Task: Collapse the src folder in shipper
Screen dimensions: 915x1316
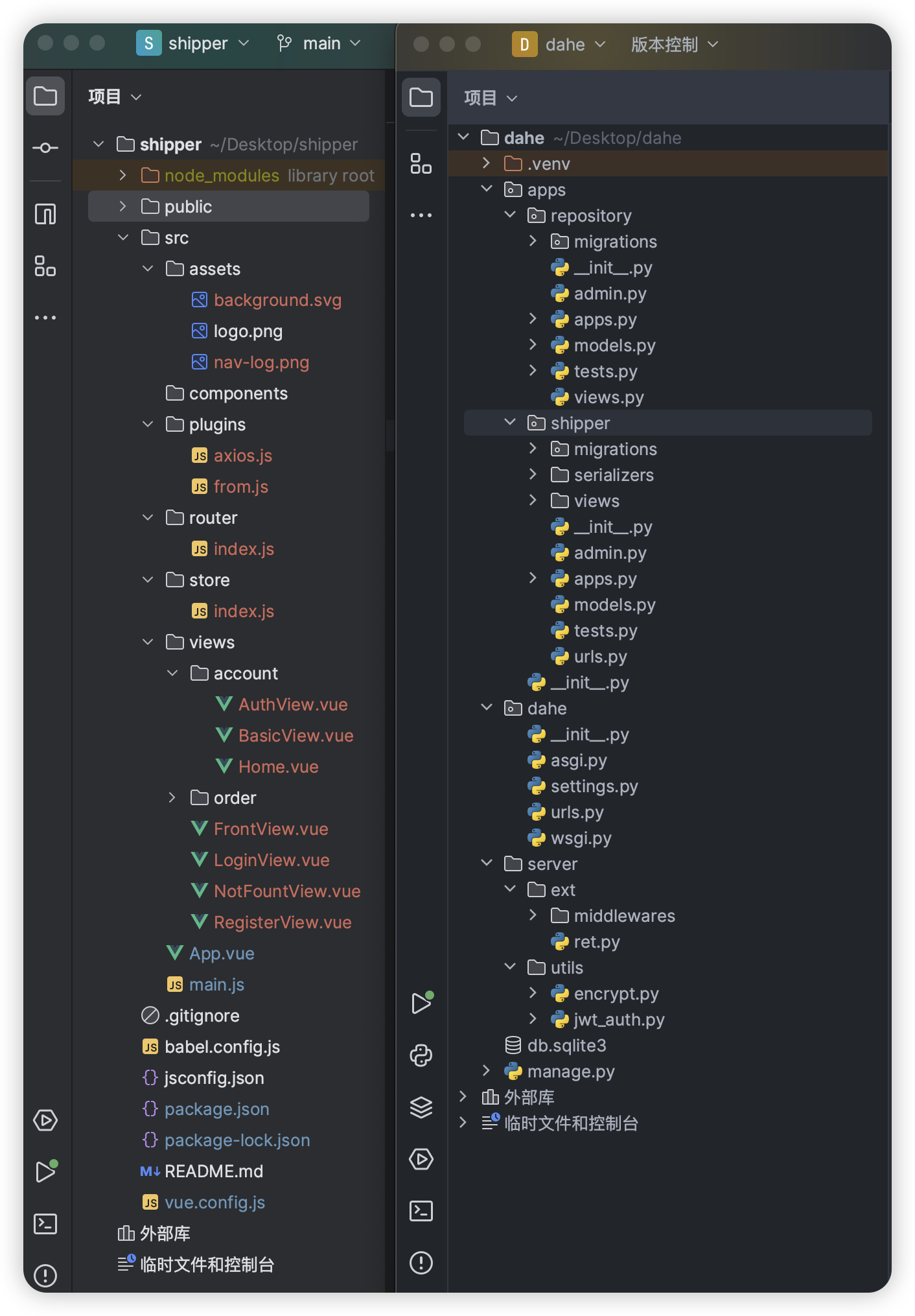Action: [x=123, y=238]
